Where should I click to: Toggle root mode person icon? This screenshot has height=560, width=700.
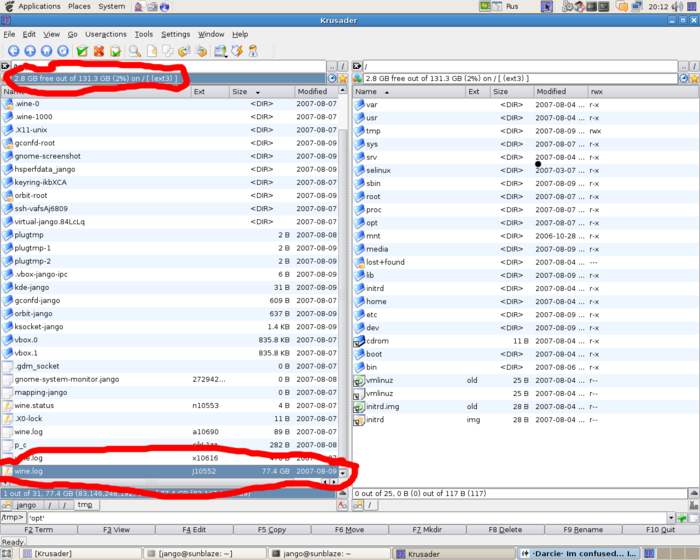point(253,51)
